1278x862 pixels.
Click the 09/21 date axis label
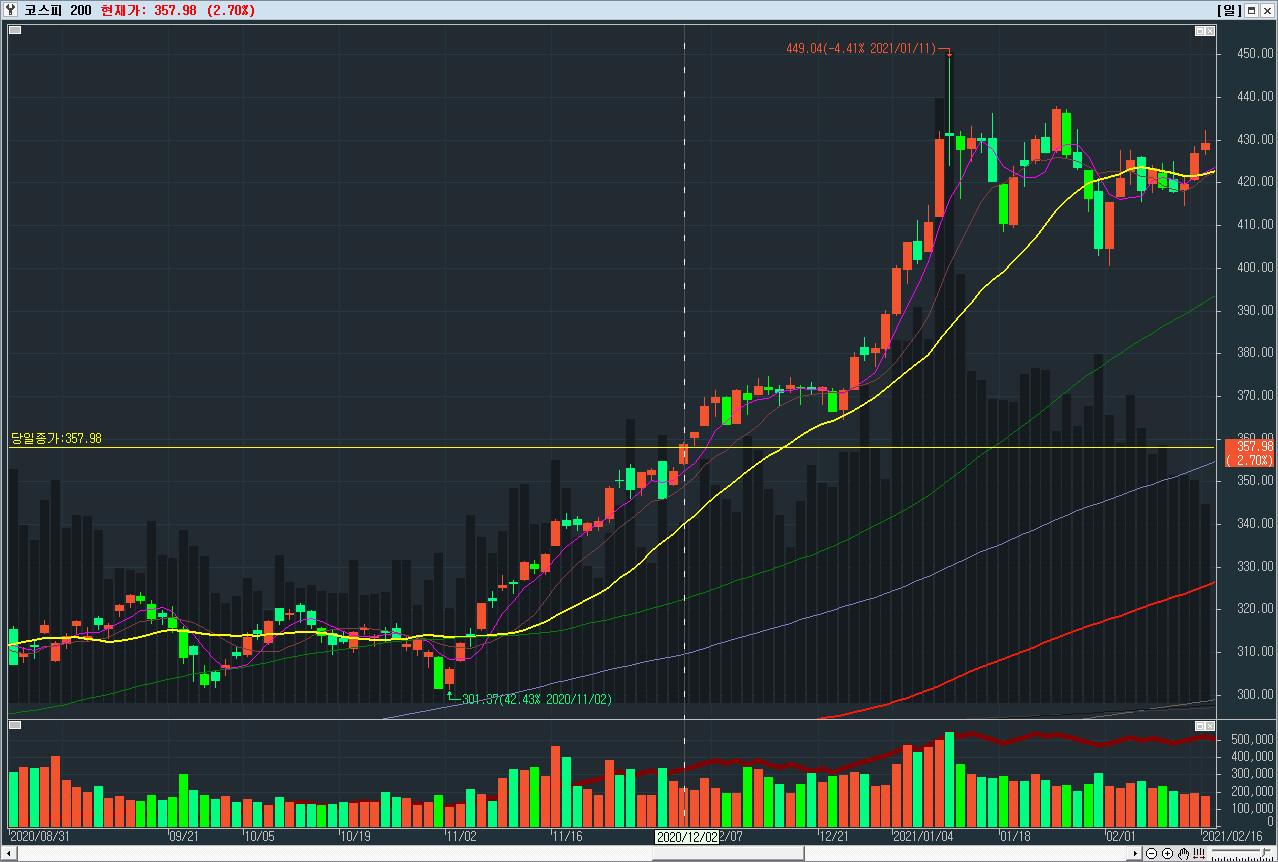coord(184,836)
